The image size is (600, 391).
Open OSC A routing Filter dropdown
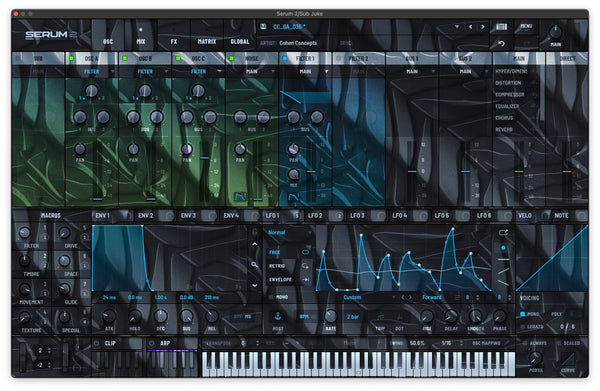[92, 72]
